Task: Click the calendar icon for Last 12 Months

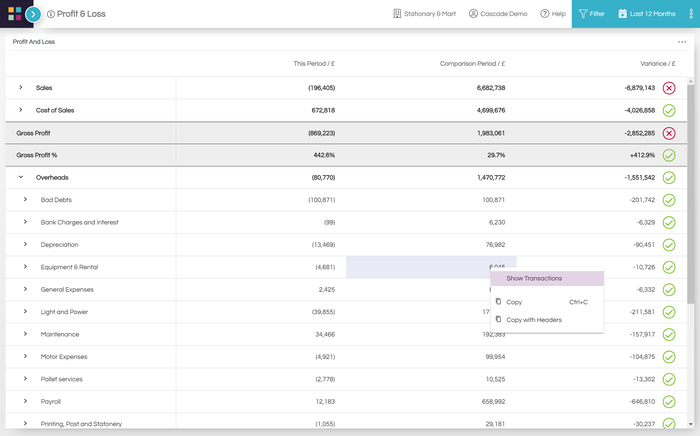Action: coord(622,14)
